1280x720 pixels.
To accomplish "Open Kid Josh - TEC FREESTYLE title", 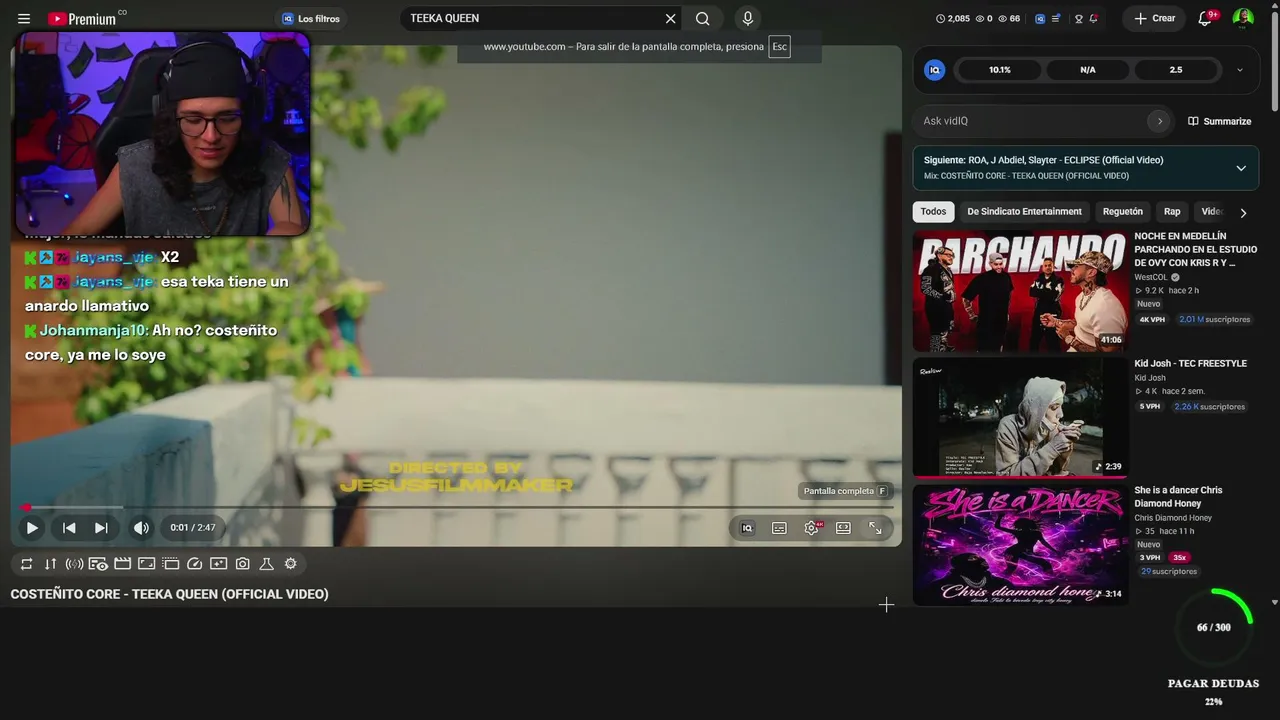I will [1190, 364].
